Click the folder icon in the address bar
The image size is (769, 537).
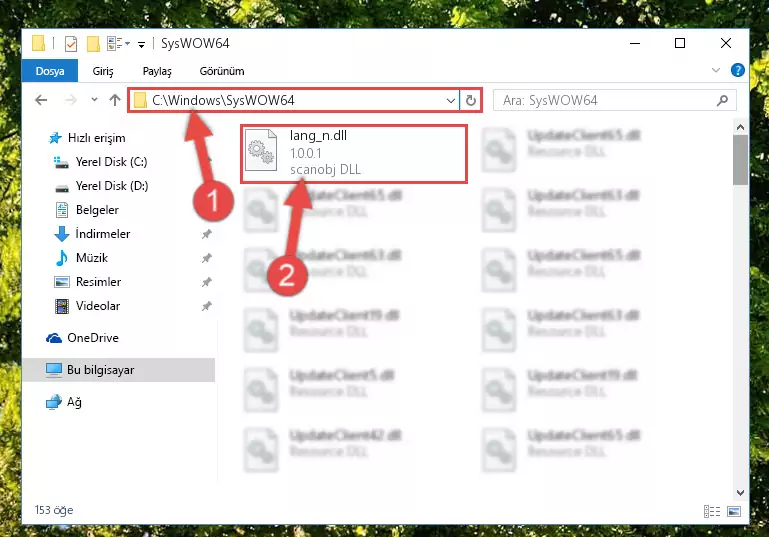point(140,101)
